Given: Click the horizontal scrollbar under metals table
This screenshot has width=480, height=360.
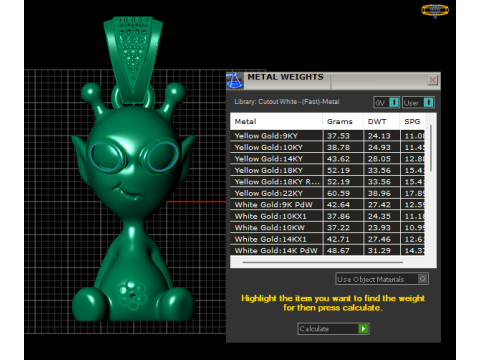Looking at the screenshot, I should click(x=323, y=262).
